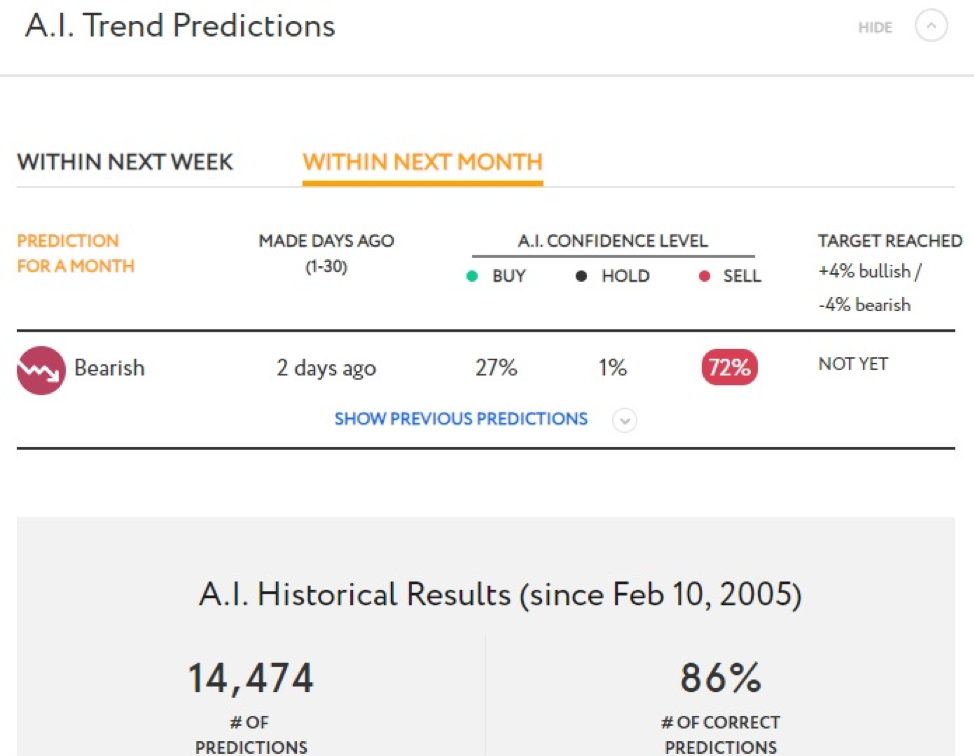This screenshot has width=974, height=756.
Task: Switch to the Within Next Week tab
Action: (x=125, y=162)
